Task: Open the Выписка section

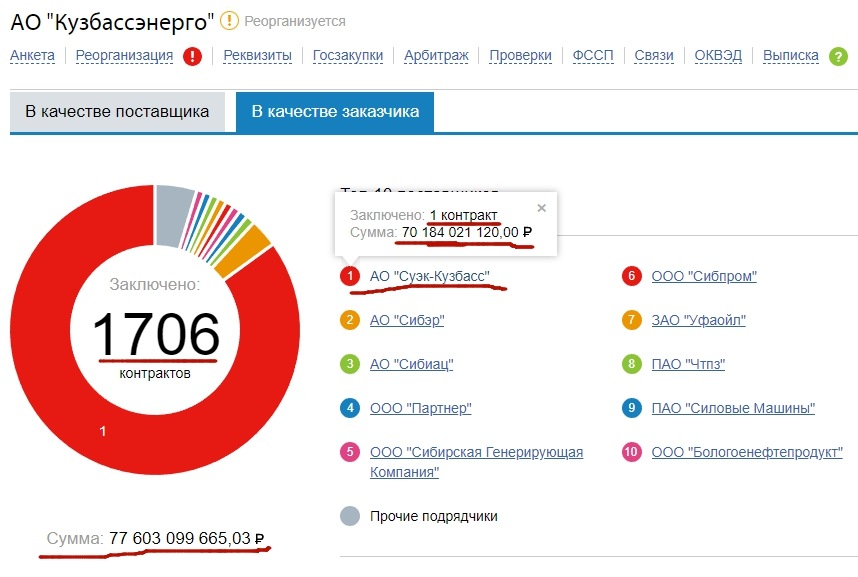Action: tap(791, 55)
